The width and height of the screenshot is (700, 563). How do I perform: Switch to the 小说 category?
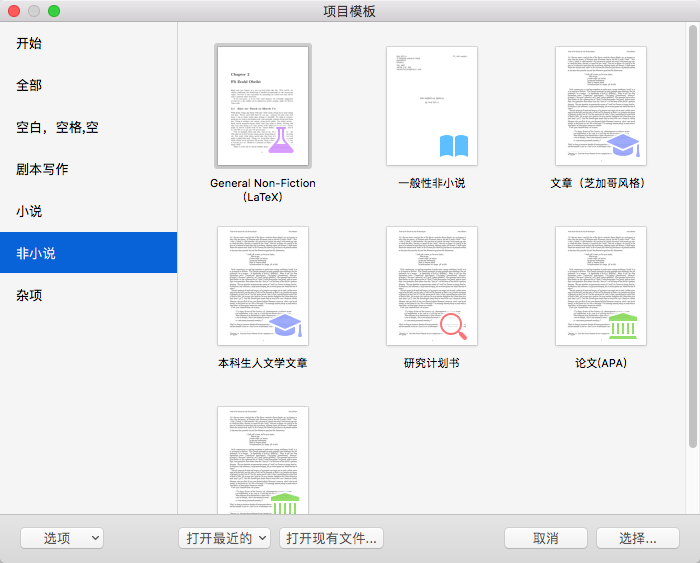pos(88,211)
